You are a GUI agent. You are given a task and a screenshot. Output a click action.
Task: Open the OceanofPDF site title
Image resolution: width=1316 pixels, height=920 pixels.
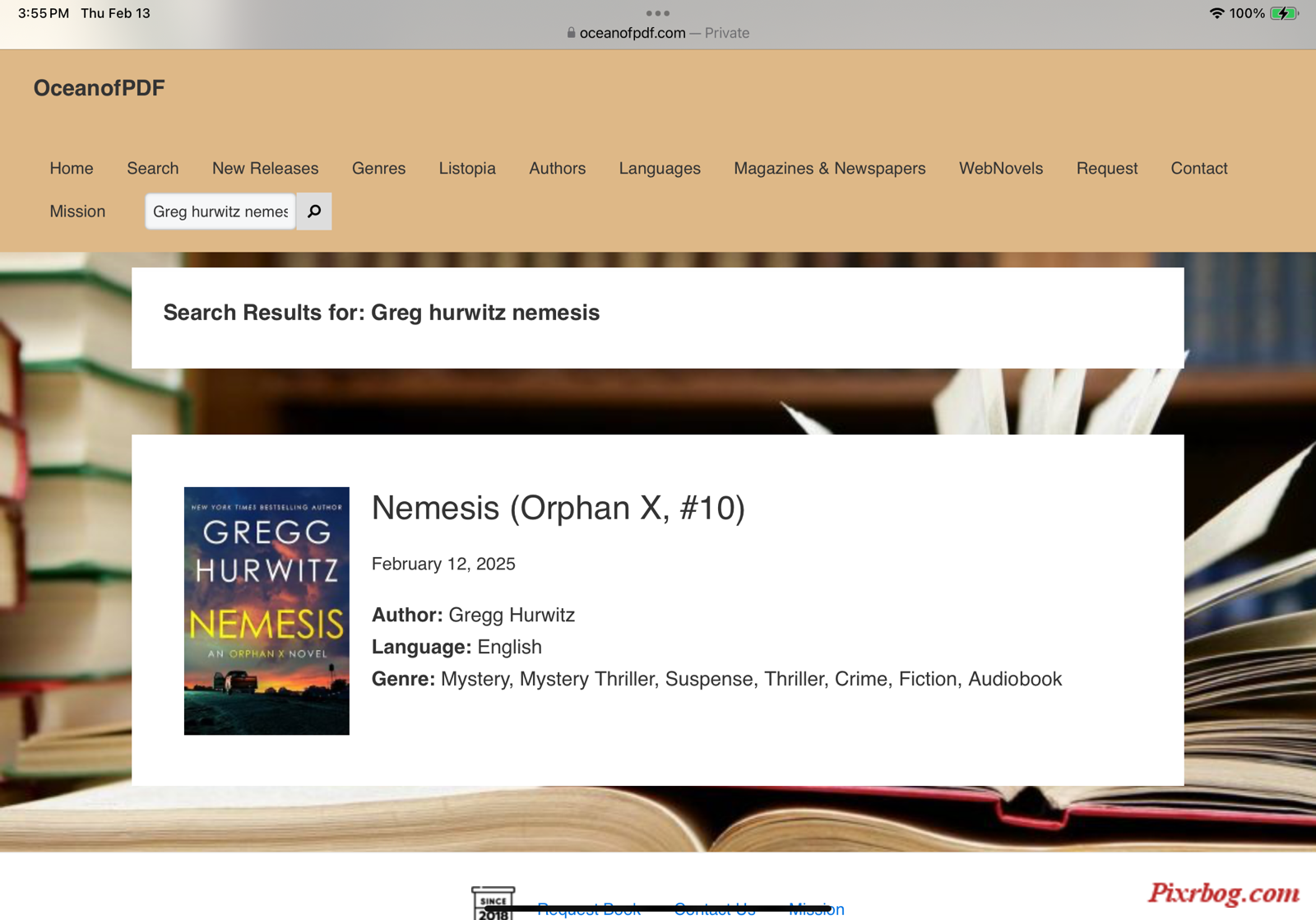pyautogui.click(x=99, y=88)
